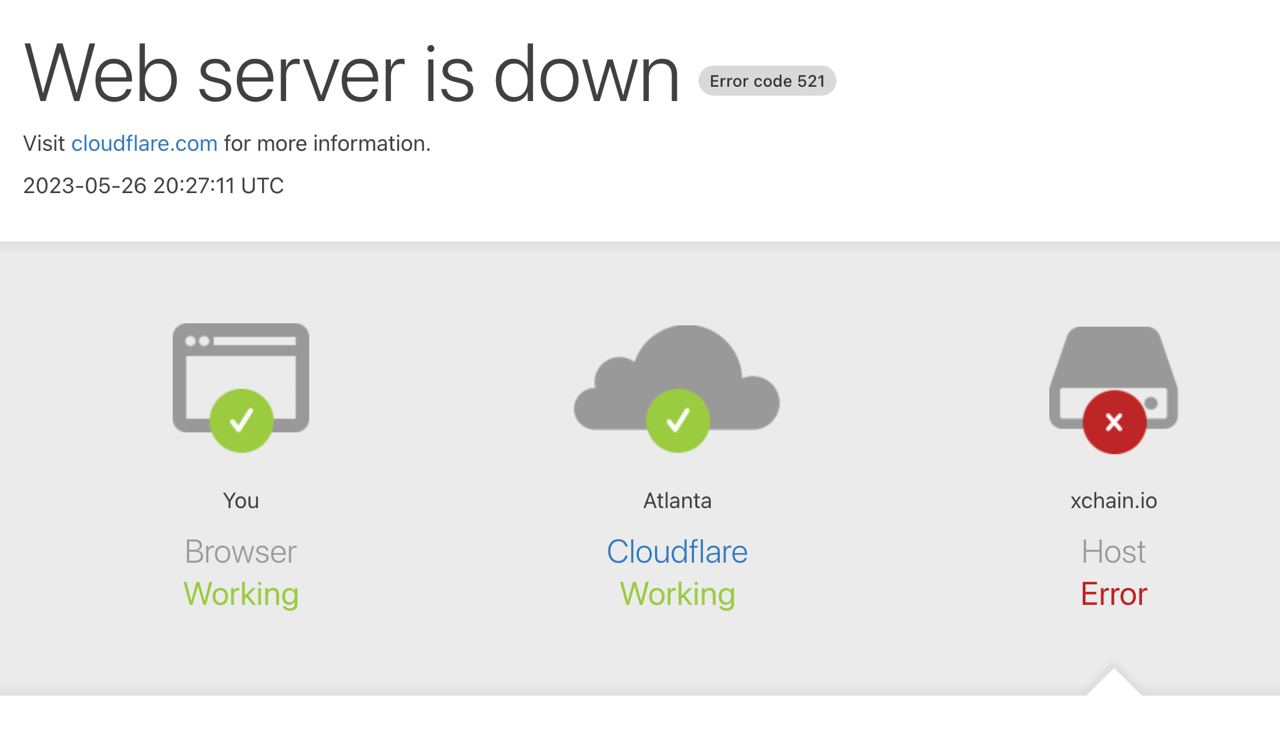This screenshot has width=1280, height=738.
Task: Click the cloud icon above Atlanta
Action: tap(677, 388)
